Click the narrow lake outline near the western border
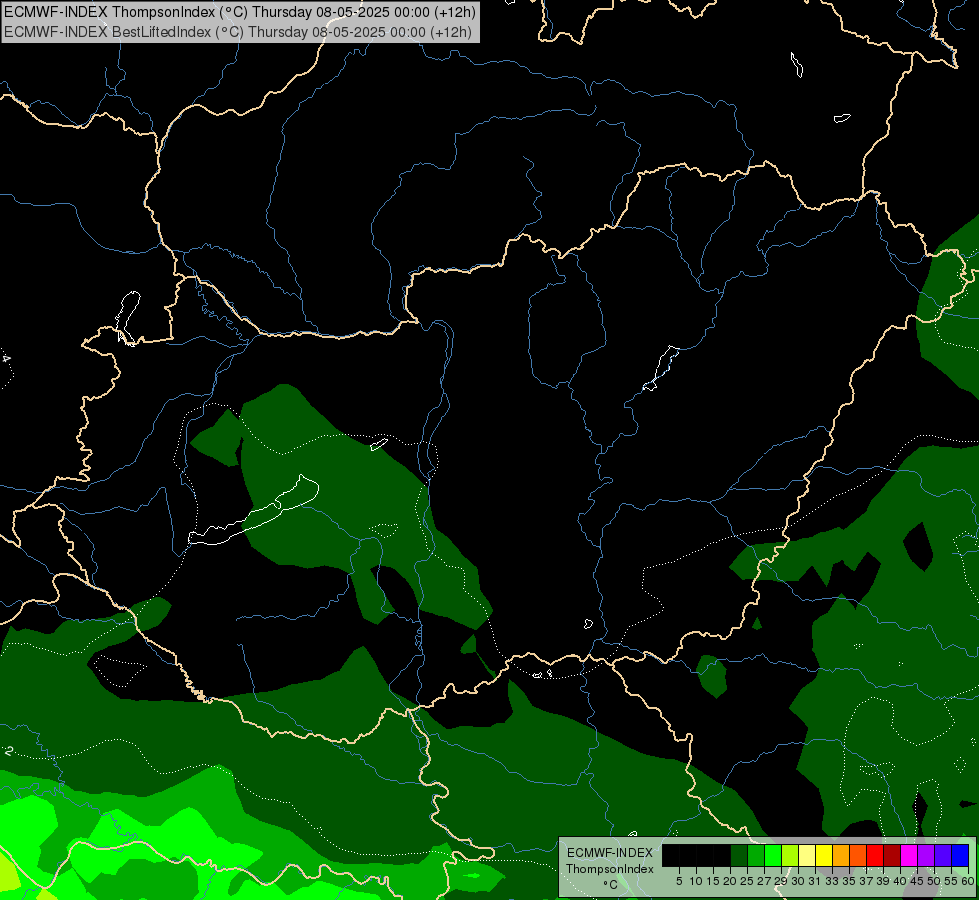 coord(128,317)
